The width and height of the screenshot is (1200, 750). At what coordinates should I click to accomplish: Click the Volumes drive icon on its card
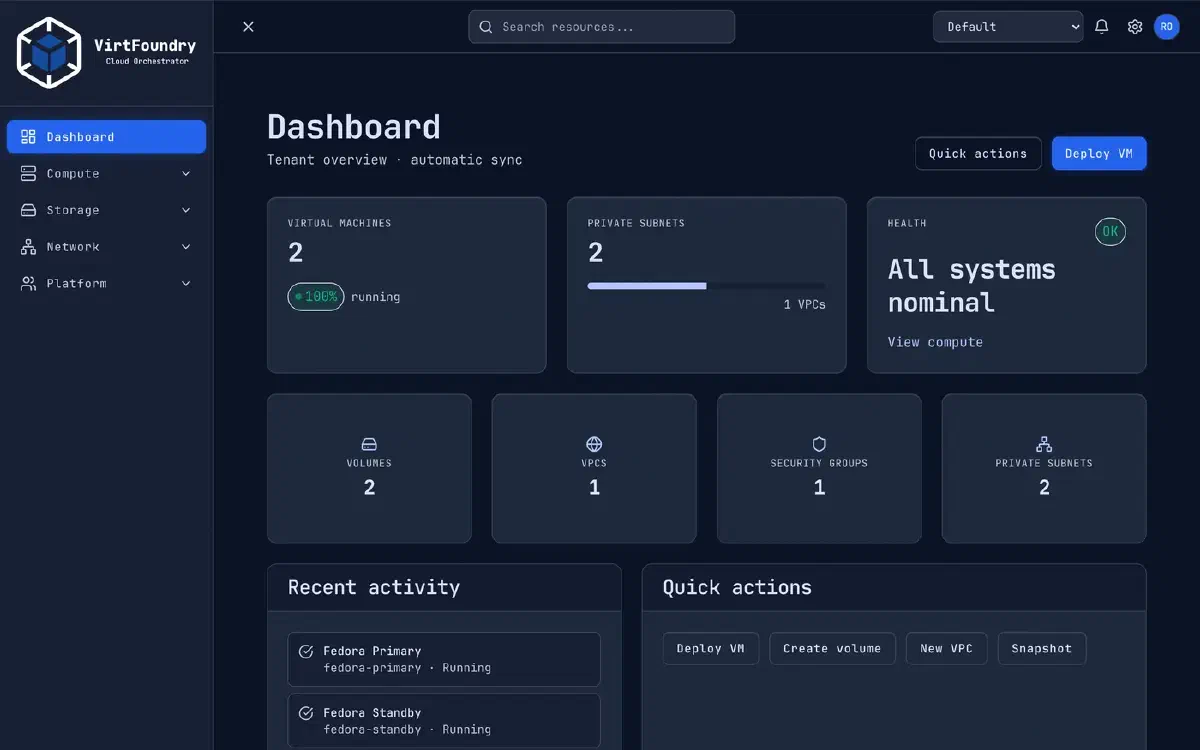(x=369, y=444)
